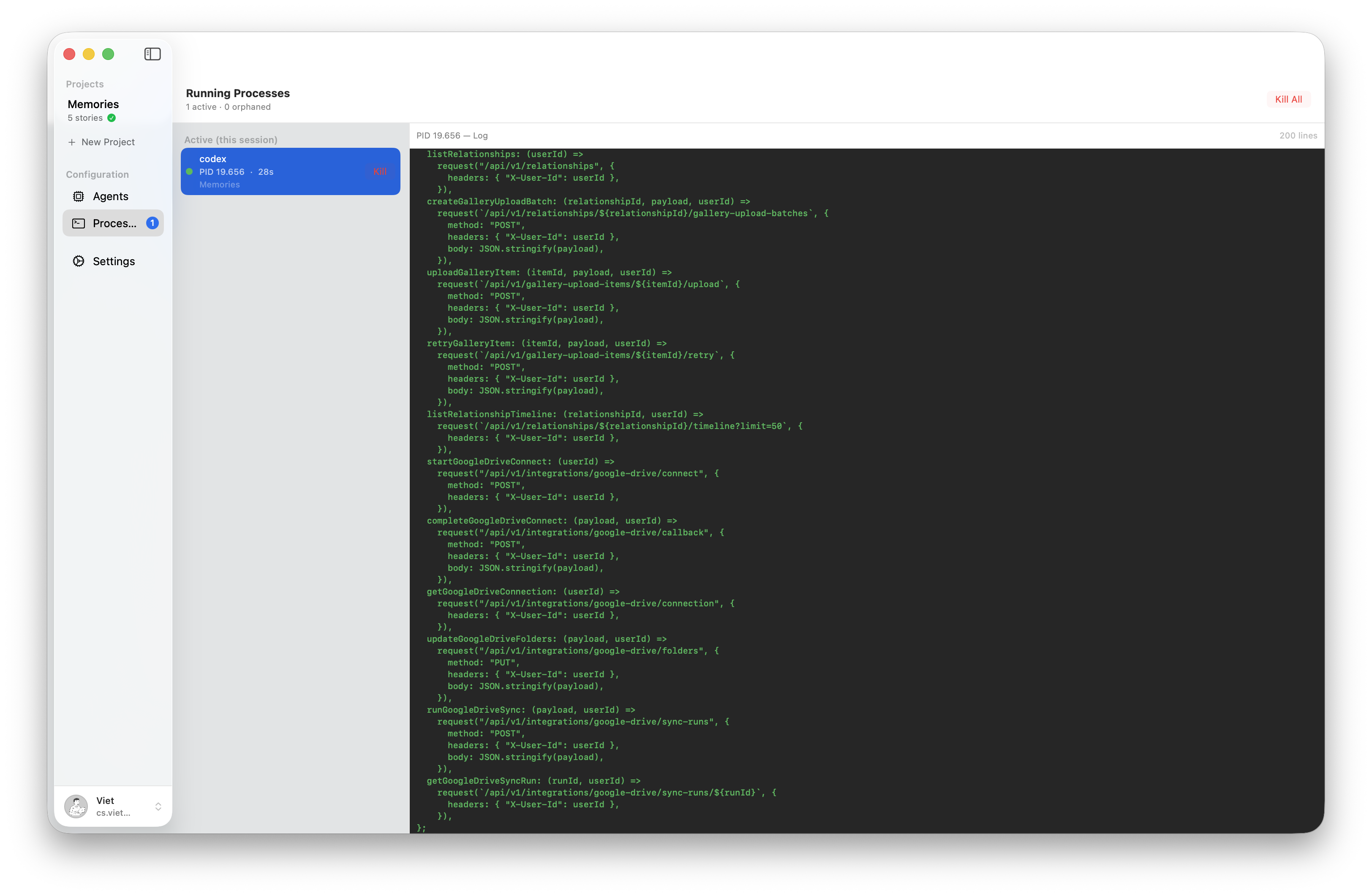Select the codex process row
This screenshot has width=1372, height=896.
point(291,172)
